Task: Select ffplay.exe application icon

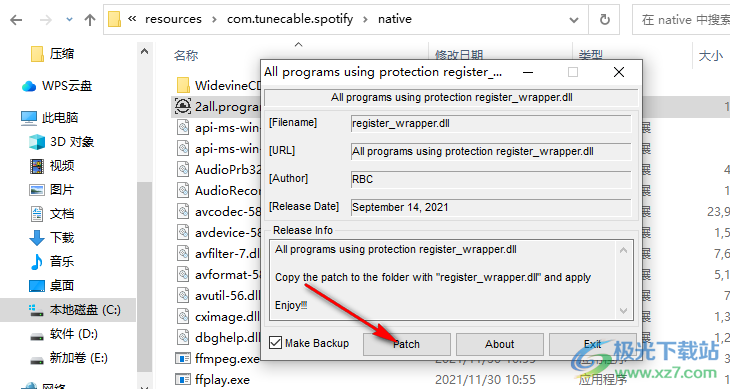Action: tap(183, 380)
